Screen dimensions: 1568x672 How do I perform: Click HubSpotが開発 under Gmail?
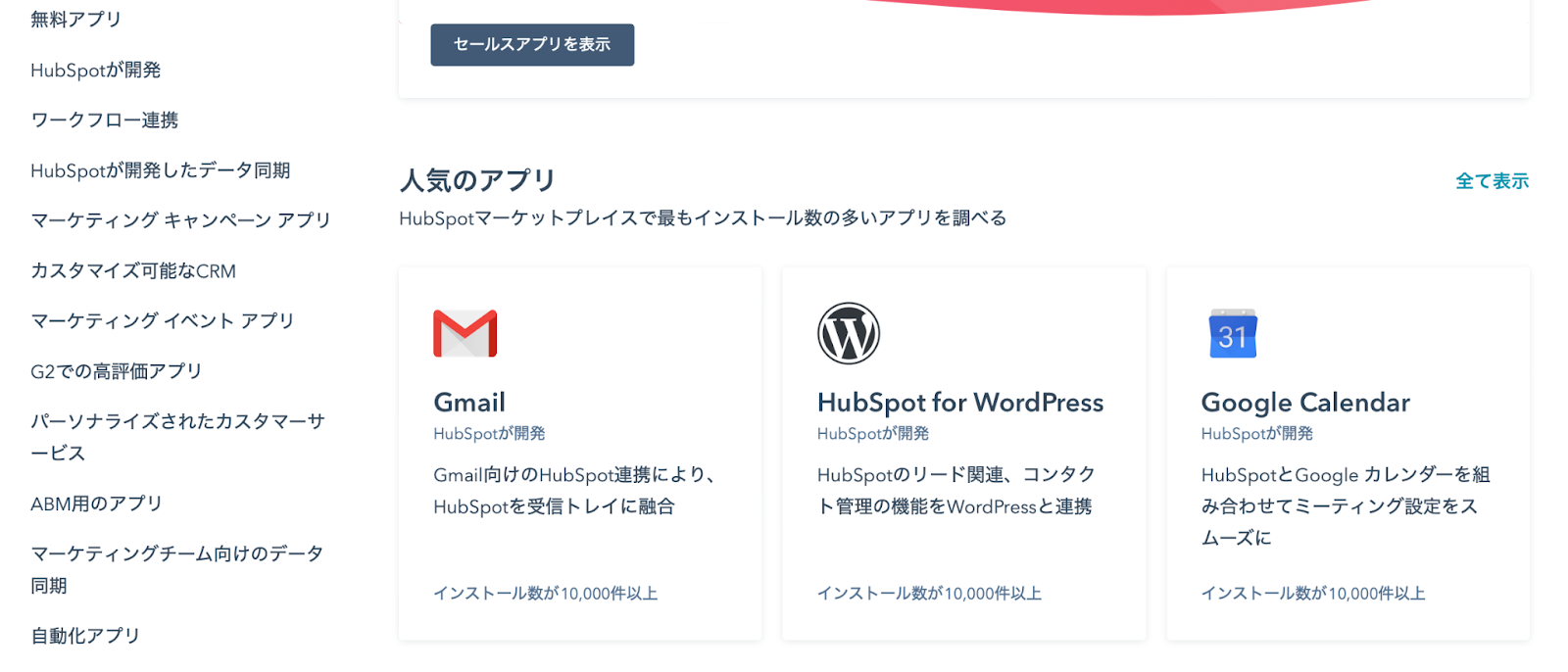pyautogui.click(x=489, y=433)
